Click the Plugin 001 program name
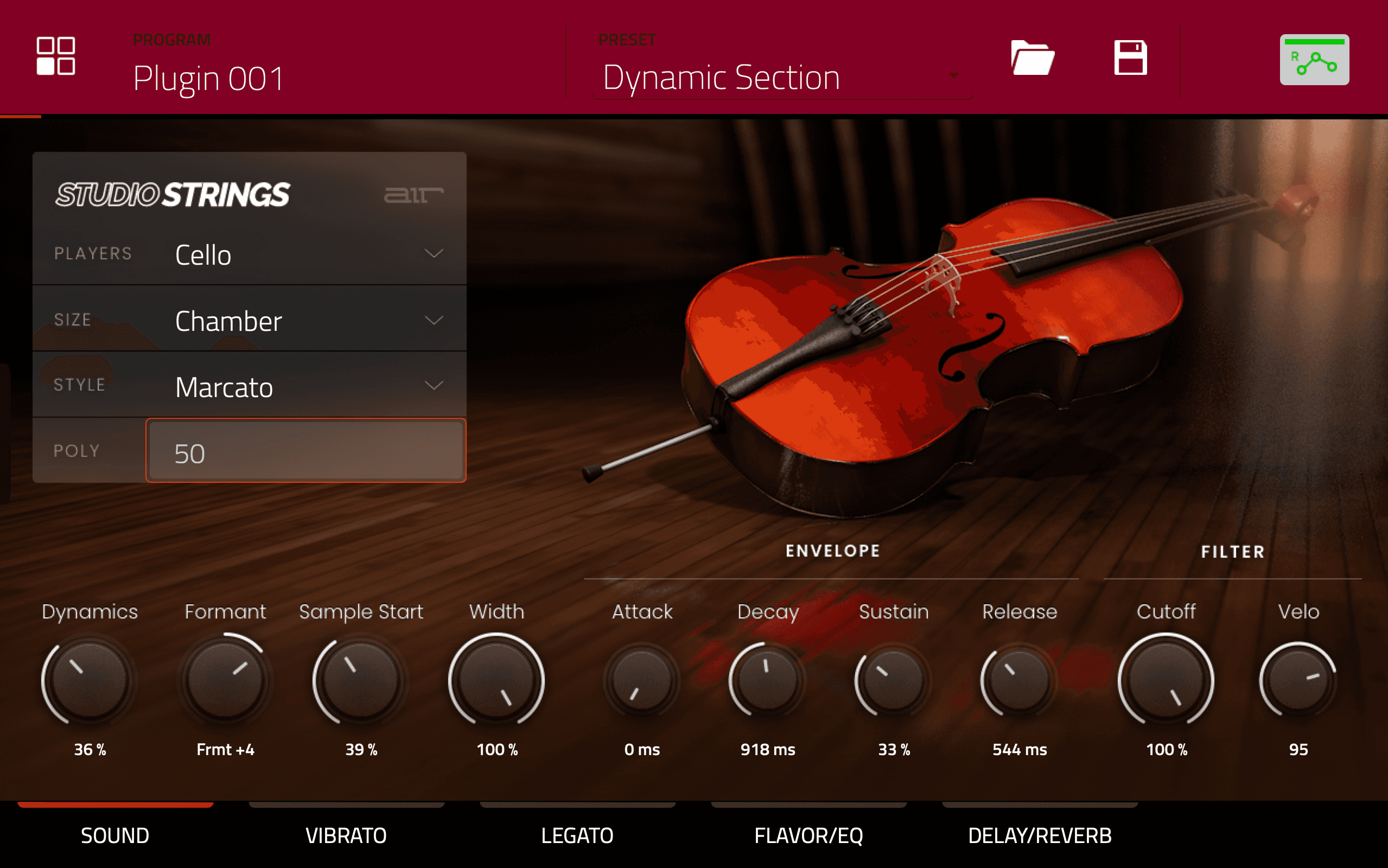This screenshot has height=868, width=1388. [x=208, y=78]
